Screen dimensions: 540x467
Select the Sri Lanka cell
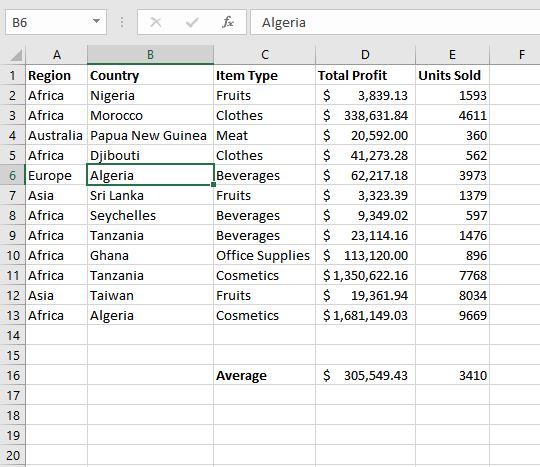click(x=150, y=195)
